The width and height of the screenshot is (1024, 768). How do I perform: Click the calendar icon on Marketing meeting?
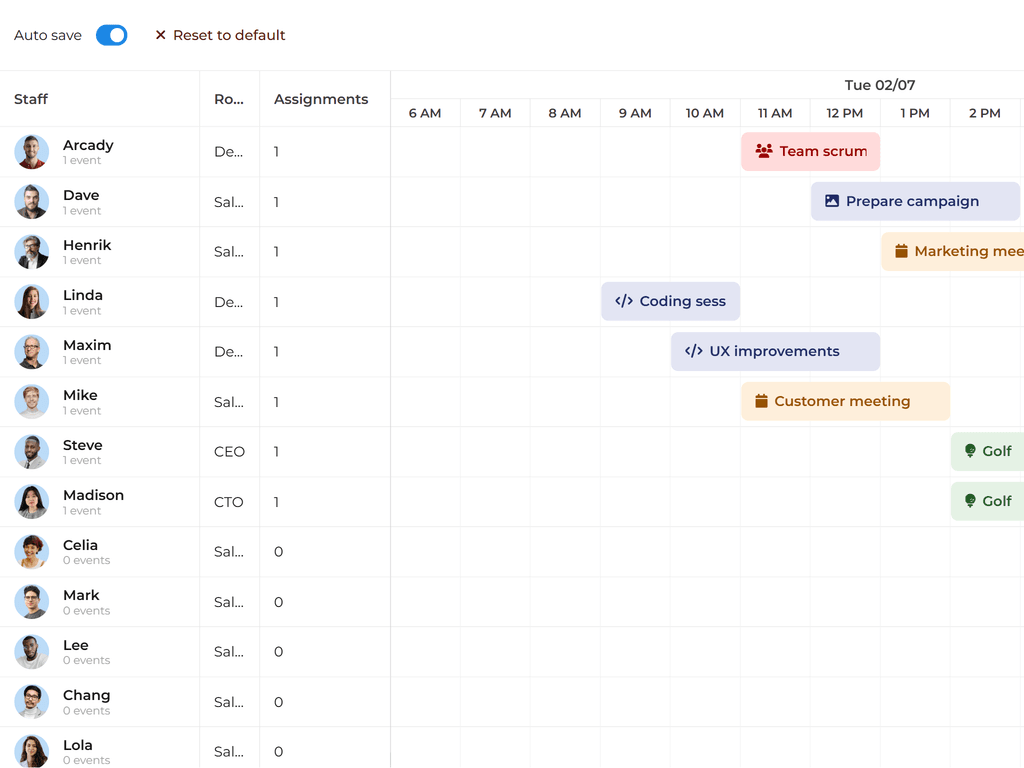pos(901,251)
